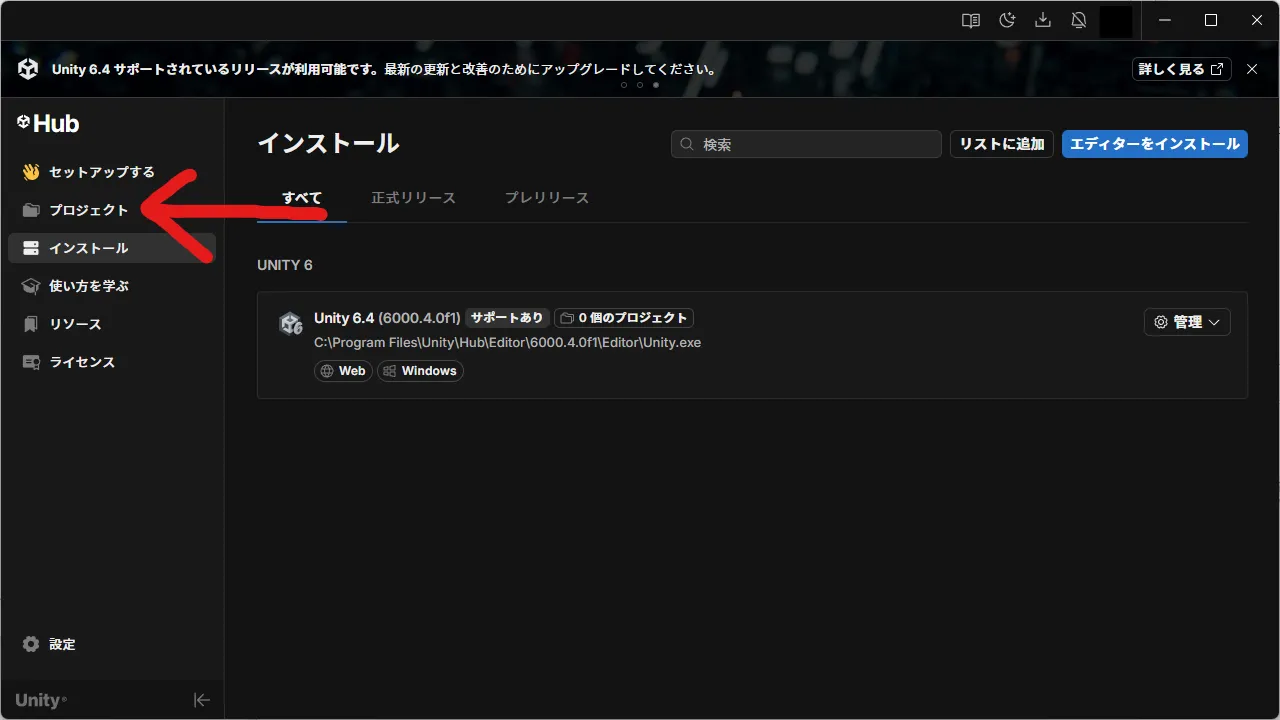This screenshot has width=1280, height=720.
Task: Click the Unity 6.4 cube version icon
Action: click(x=290, y=323)
